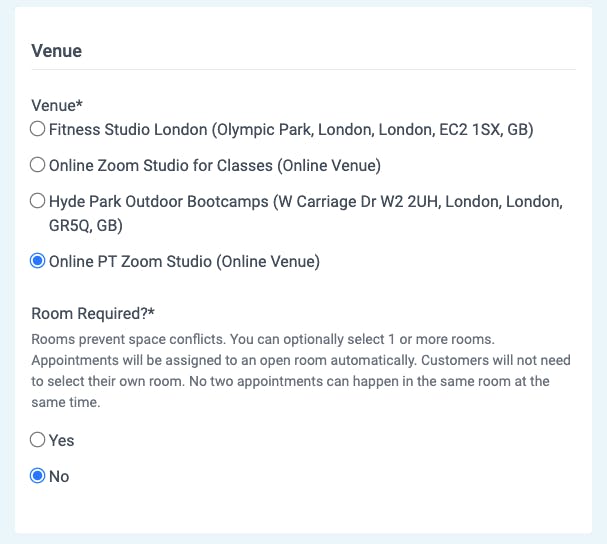The width and height of the screenshot is (607, 544).
Task: Click the No label text
Action: (x=59, y=476)
